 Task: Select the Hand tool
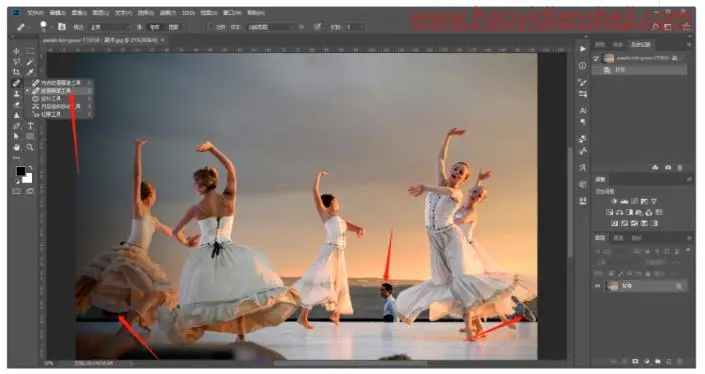(x=17, y=147)
